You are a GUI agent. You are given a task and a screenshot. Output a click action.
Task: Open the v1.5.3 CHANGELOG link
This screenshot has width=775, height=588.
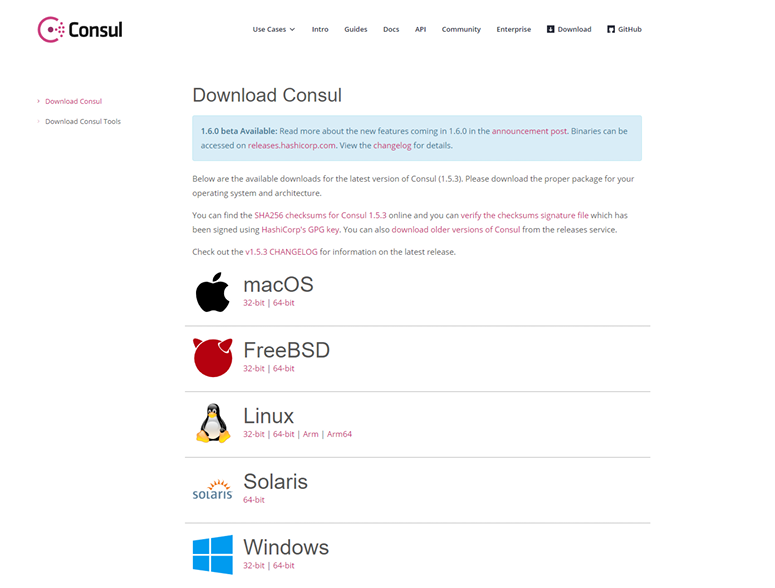[281, 252]
